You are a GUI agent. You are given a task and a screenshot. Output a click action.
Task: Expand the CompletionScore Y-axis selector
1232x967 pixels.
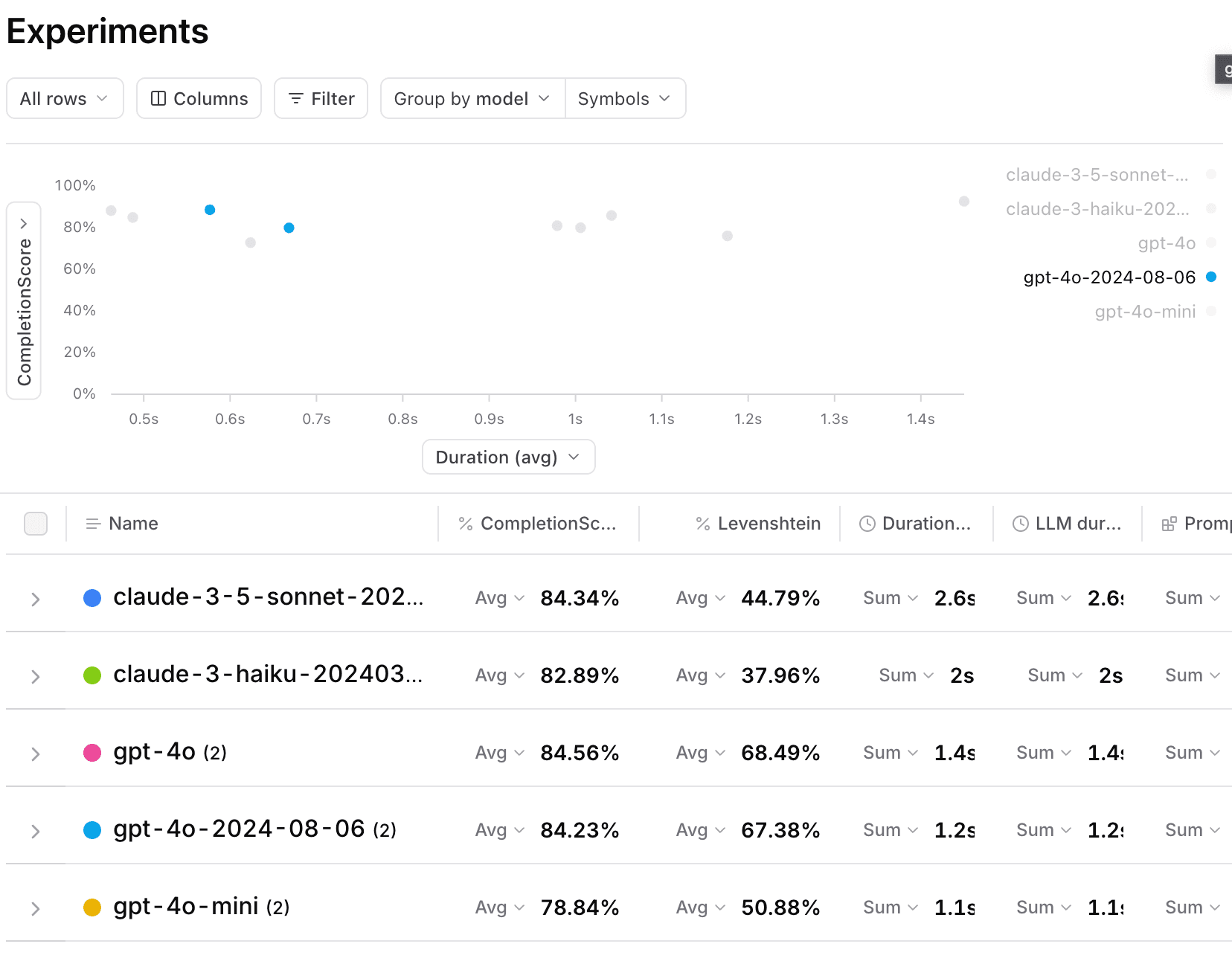coord(24,223)
